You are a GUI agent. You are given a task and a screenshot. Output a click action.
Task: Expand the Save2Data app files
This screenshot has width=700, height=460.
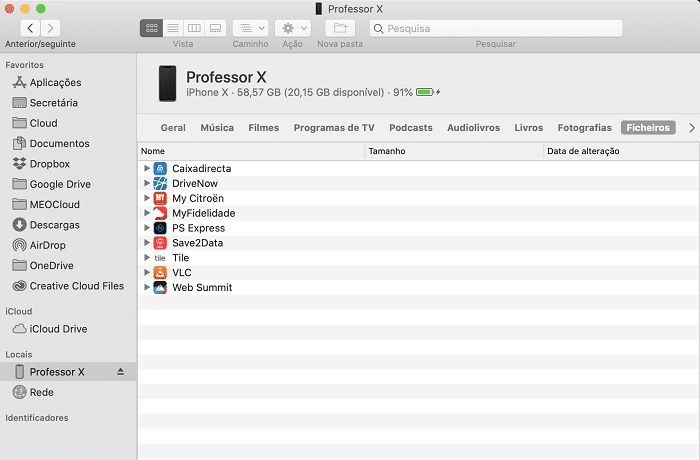click(x=146, y=243)
